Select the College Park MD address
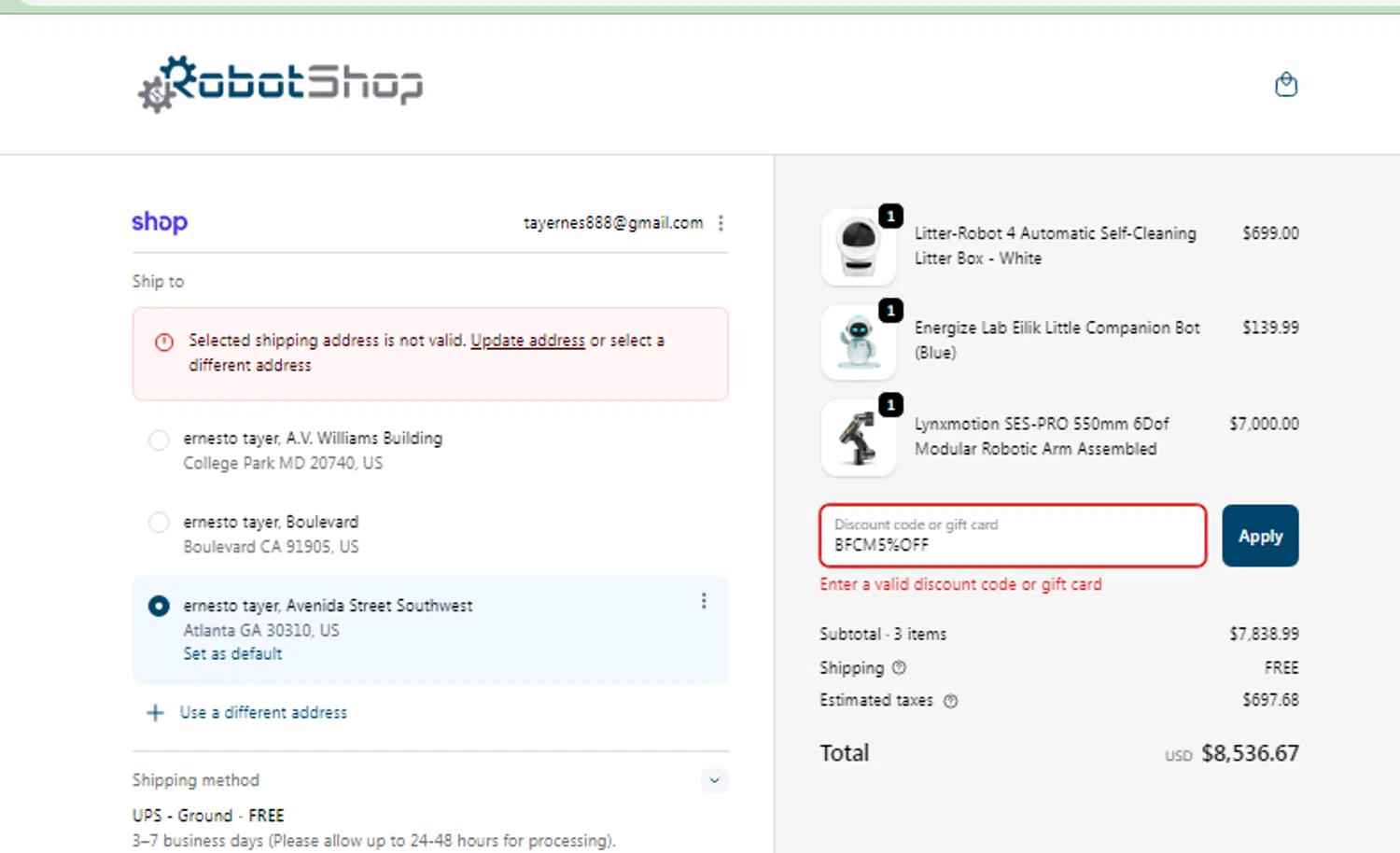This screenshot has height=853, width=1400. coord(159,440)
